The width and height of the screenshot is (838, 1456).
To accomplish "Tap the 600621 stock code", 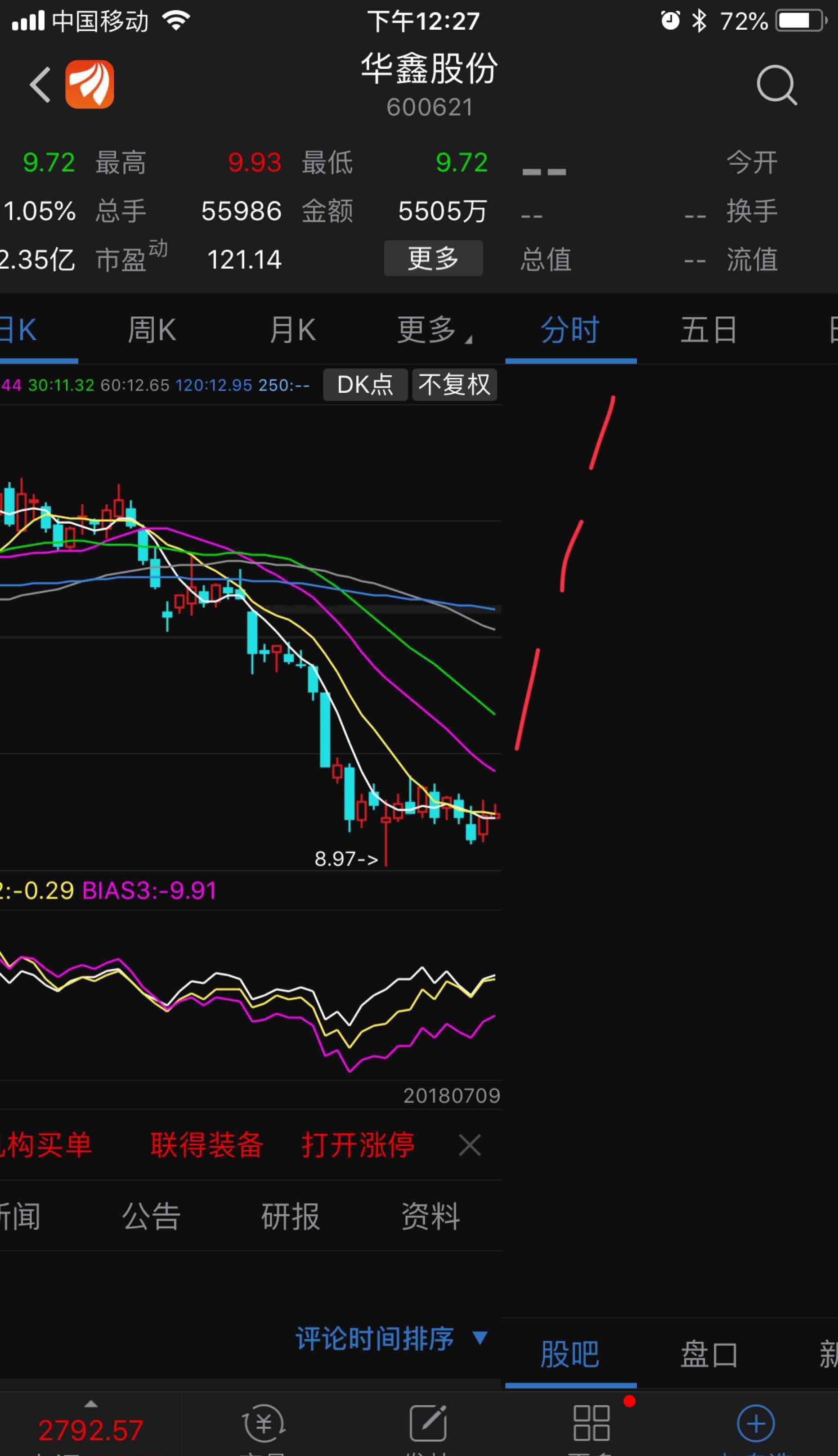I will (x=430, y=108).
